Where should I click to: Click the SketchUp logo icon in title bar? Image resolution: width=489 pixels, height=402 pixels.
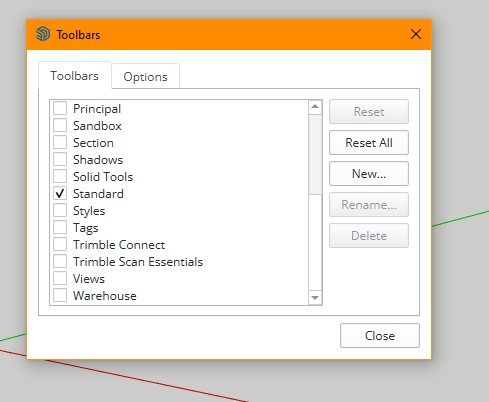[43, 34]
